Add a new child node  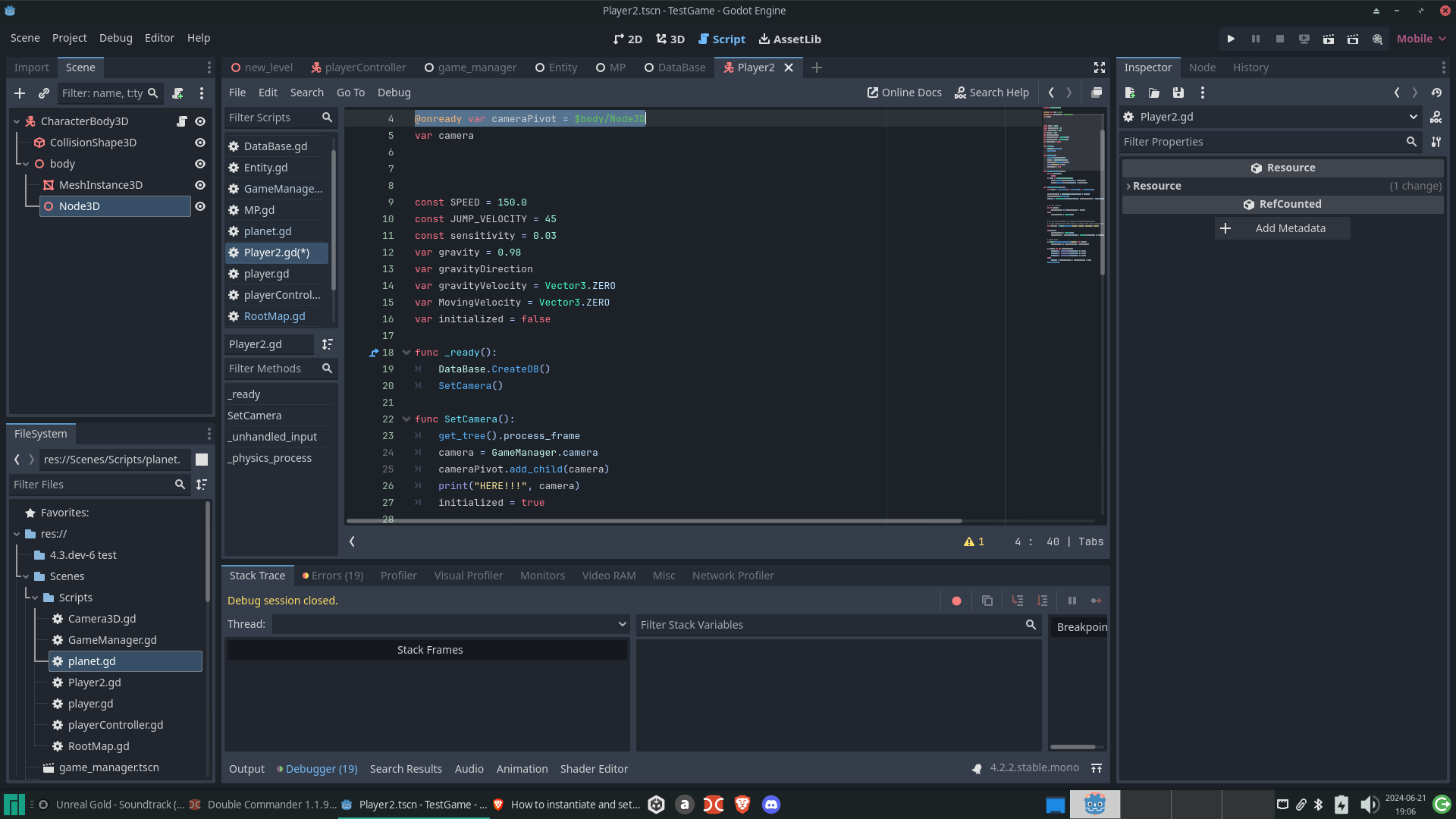click(20, 93)
